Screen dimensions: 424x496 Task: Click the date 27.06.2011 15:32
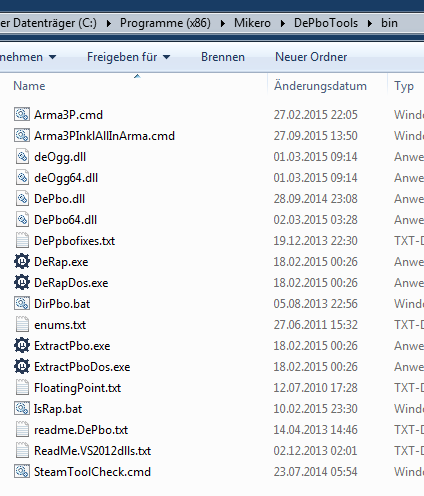[x=315, y=325]
